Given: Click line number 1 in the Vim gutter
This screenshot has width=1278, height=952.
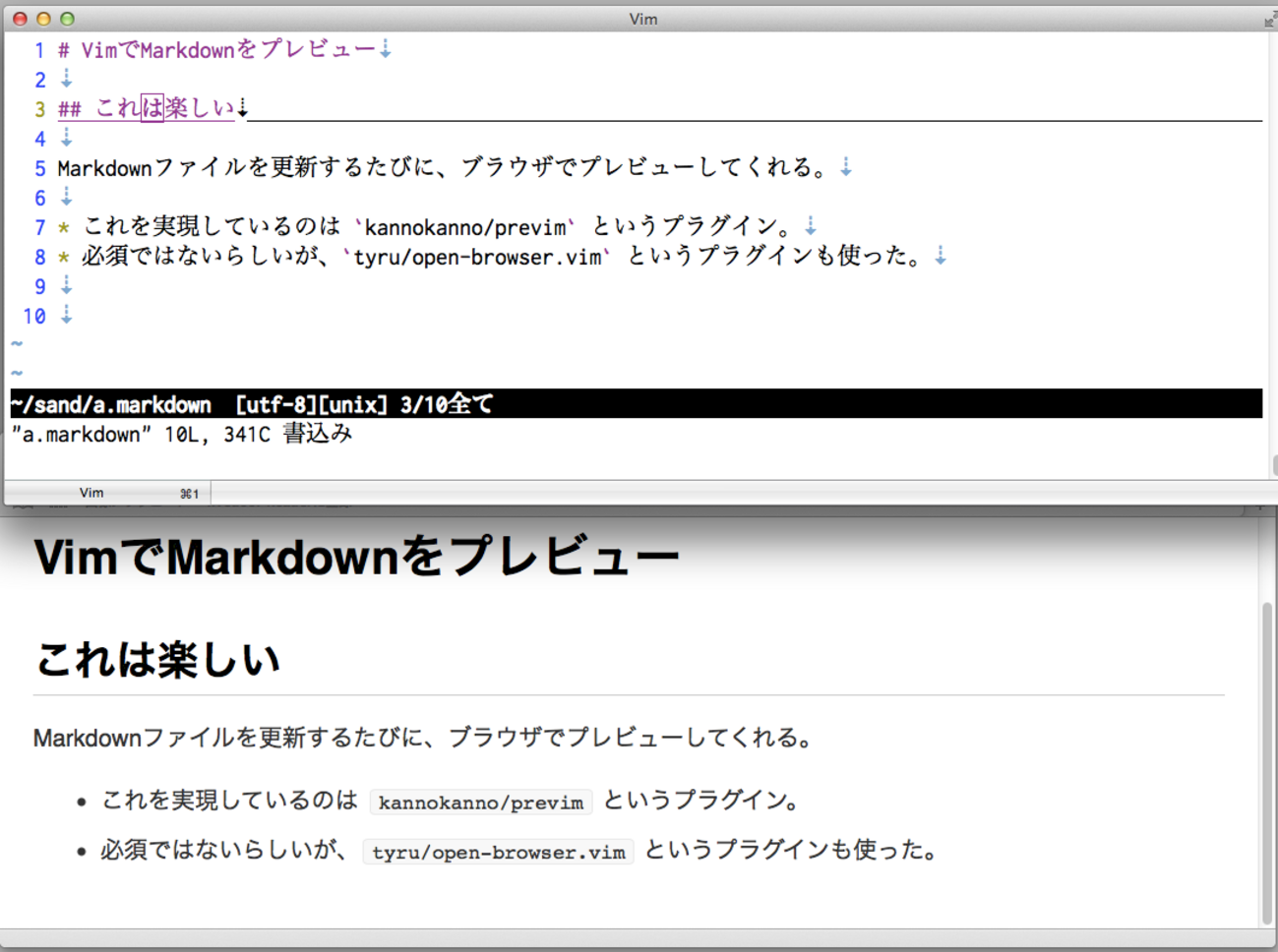Looking at the screenshot, I should pos(39,50).
